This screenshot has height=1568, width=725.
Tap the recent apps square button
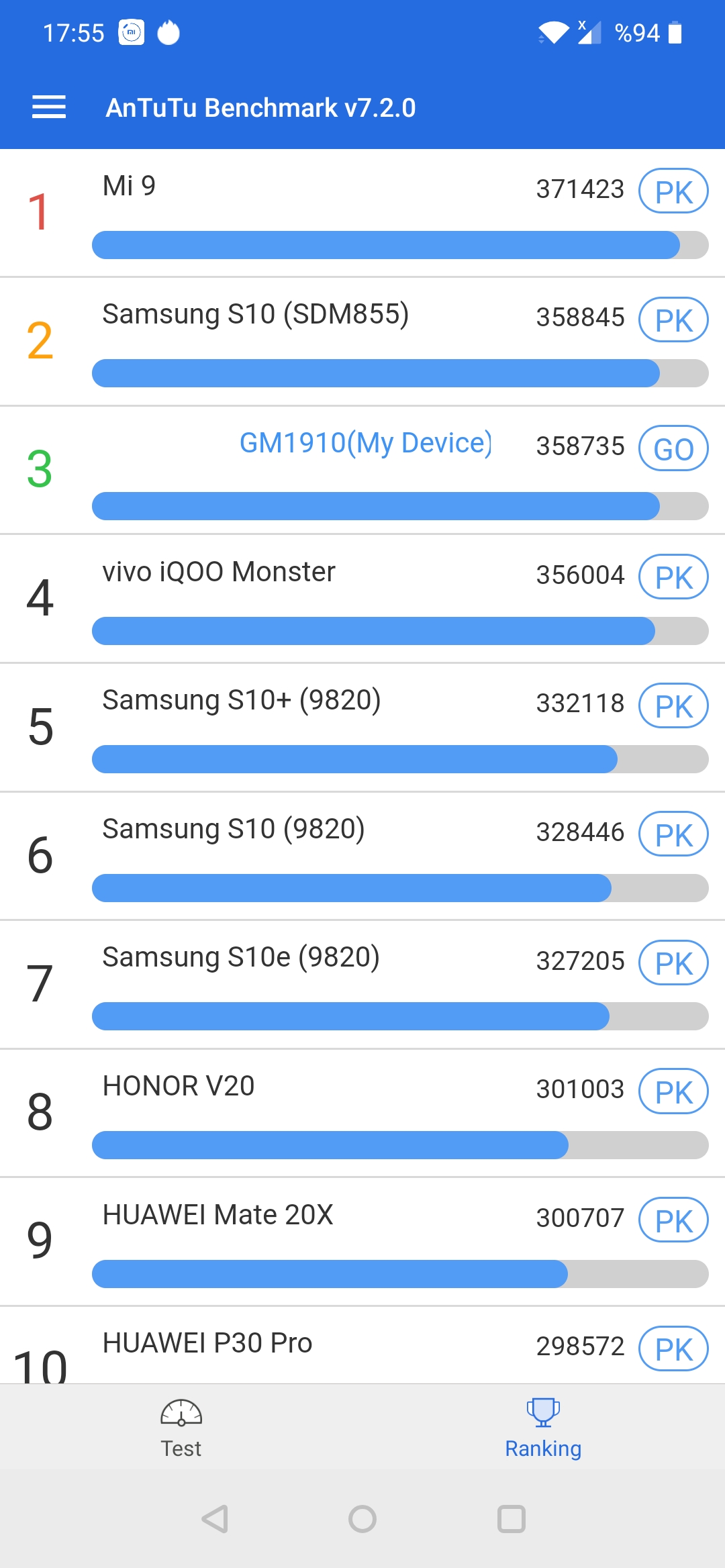point(511,1519)
